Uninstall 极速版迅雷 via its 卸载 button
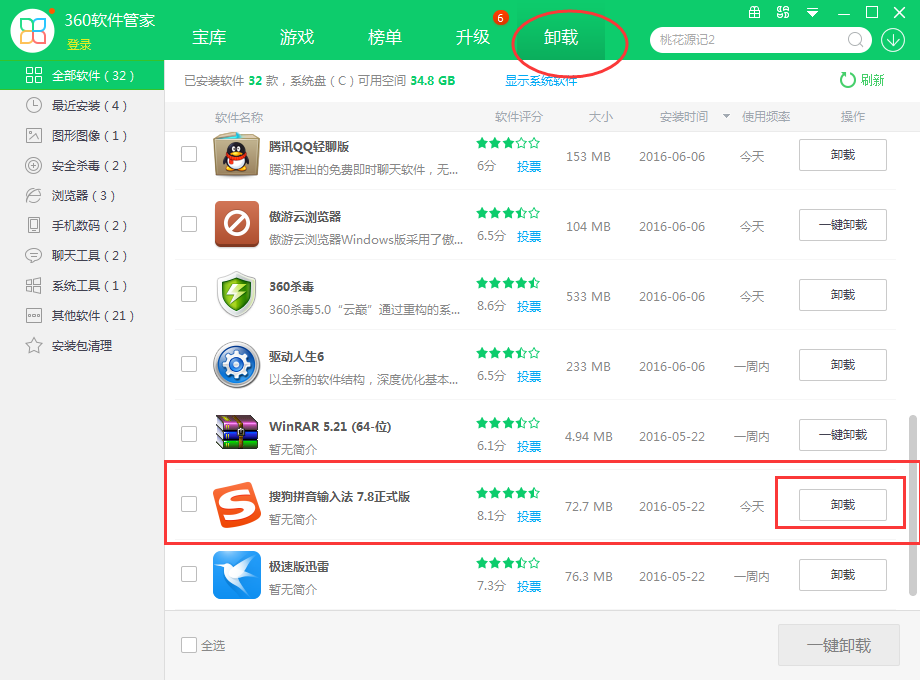Viewport: 920px width, 680px height. 844,575
